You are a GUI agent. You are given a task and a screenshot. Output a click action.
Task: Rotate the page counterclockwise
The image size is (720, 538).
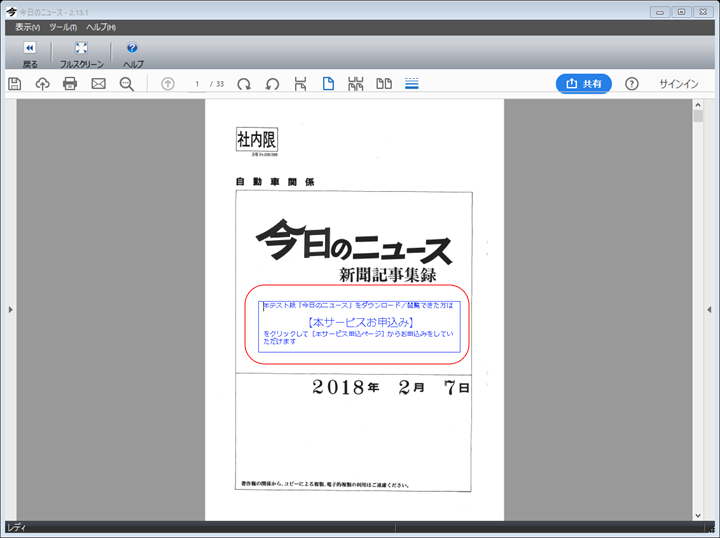coord(272,84)
